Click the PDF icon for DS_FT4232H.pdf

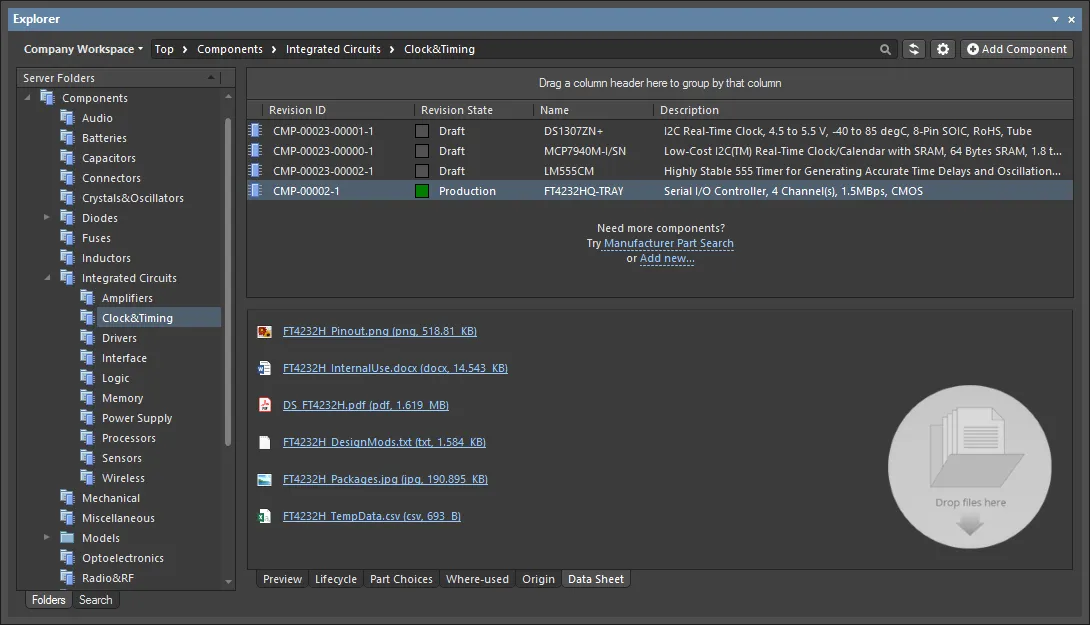(265, 405)
